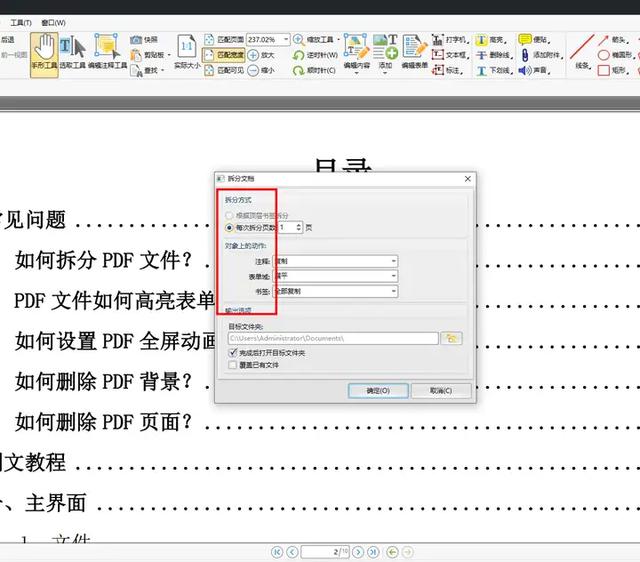Take a snapshot with 快照
This screenshot has height=562, width=640.
[144, 40]
